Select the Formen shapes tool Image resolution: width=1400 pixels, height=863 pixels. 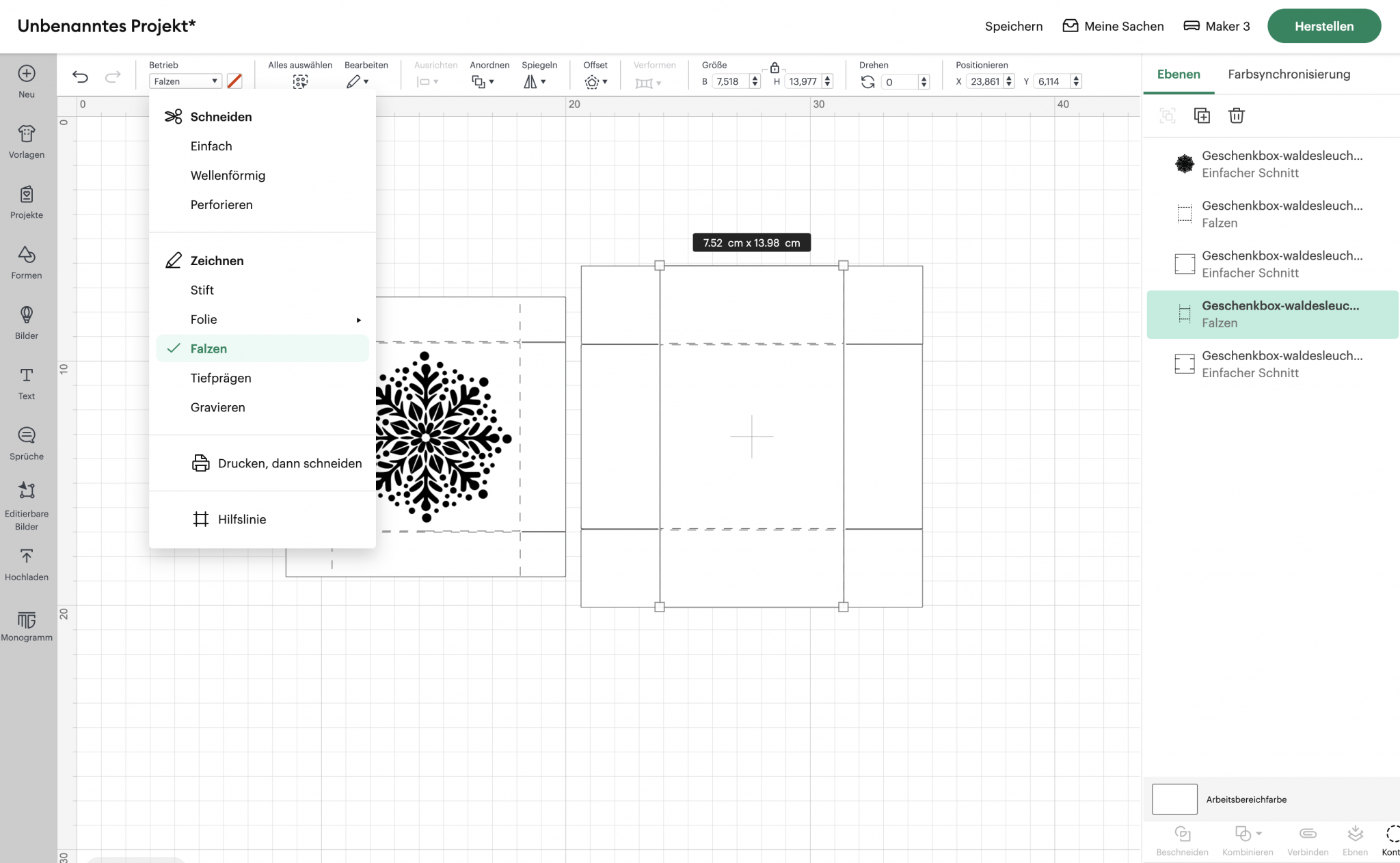pos(27,262)
